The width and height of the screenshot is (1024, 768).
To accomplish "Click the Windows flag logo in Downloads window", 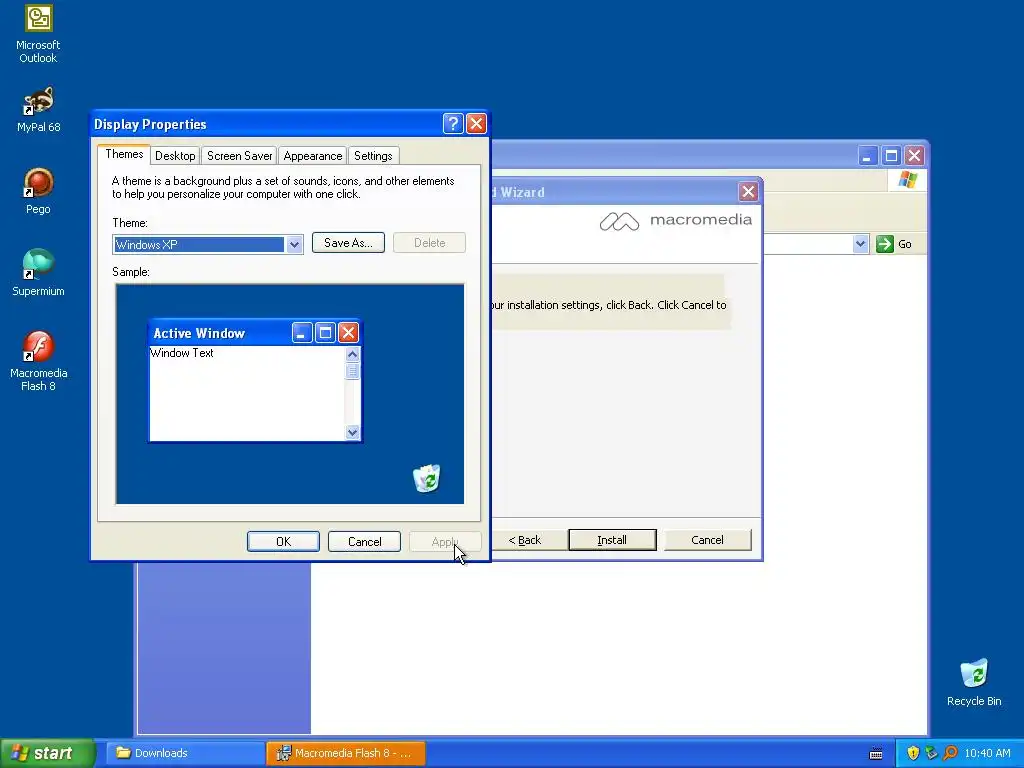I will [907, 180].
